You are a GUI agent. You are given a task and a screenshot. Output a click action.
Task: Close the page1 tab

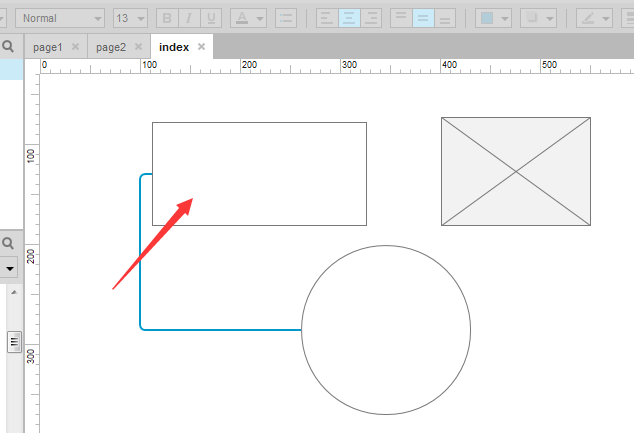tap(75, 46)
